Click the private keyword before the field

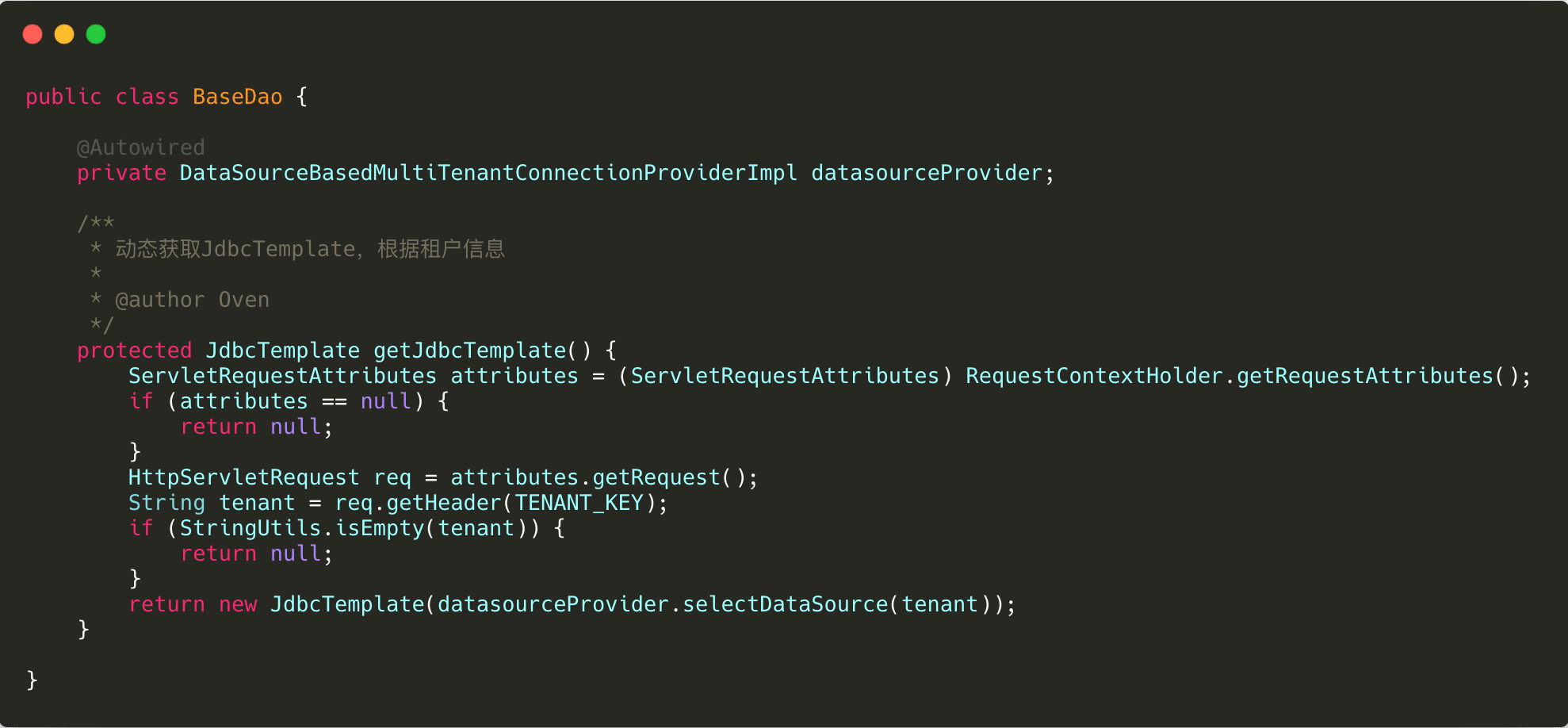point(121,173)
